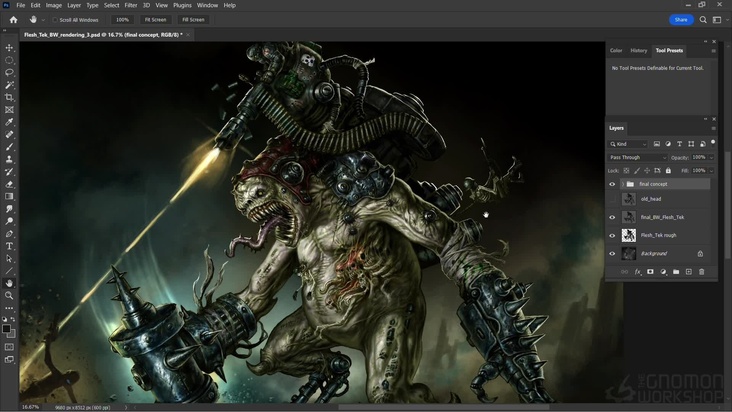Click the Fill Screen button
732x412 pixels.
(193, 20)
